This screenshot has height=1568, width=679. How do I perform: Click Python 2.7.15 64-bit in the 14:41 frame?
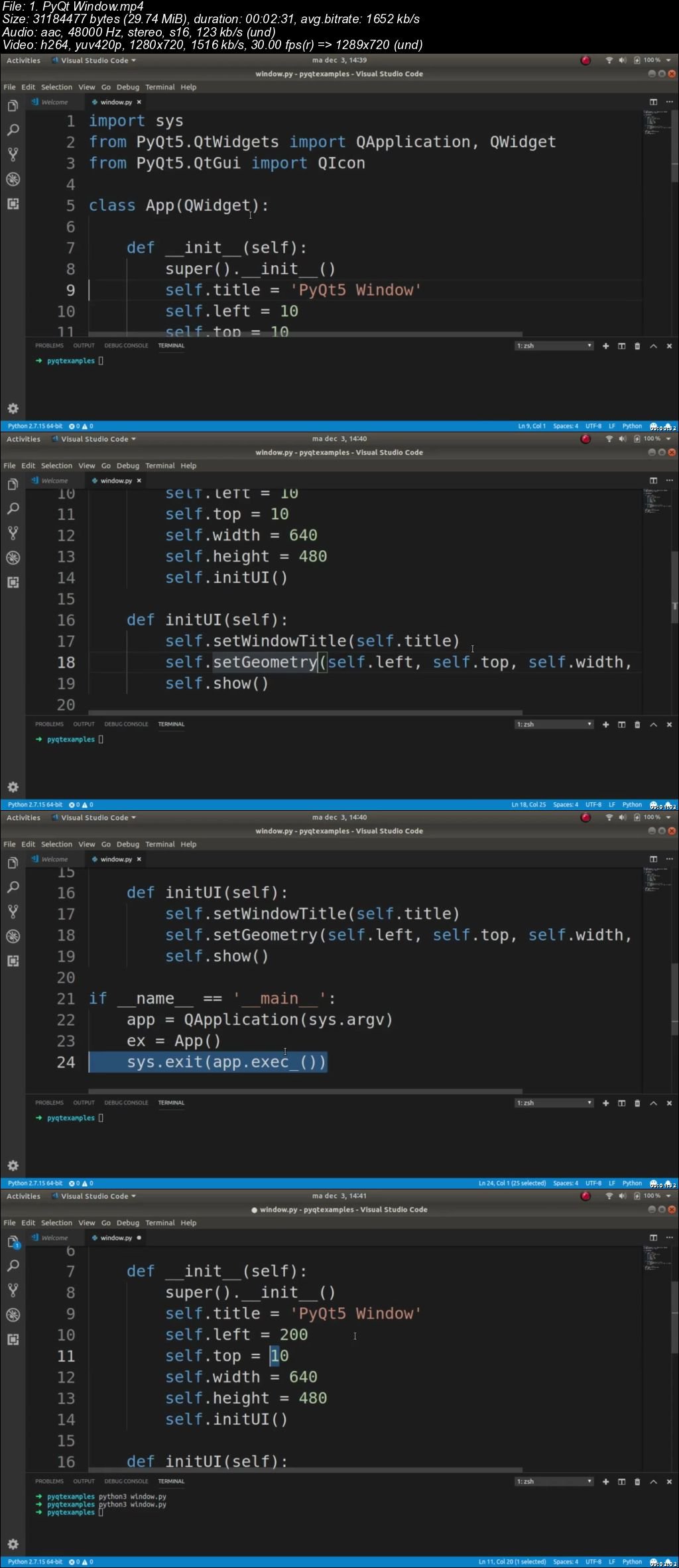click(x=35, y=1562)
